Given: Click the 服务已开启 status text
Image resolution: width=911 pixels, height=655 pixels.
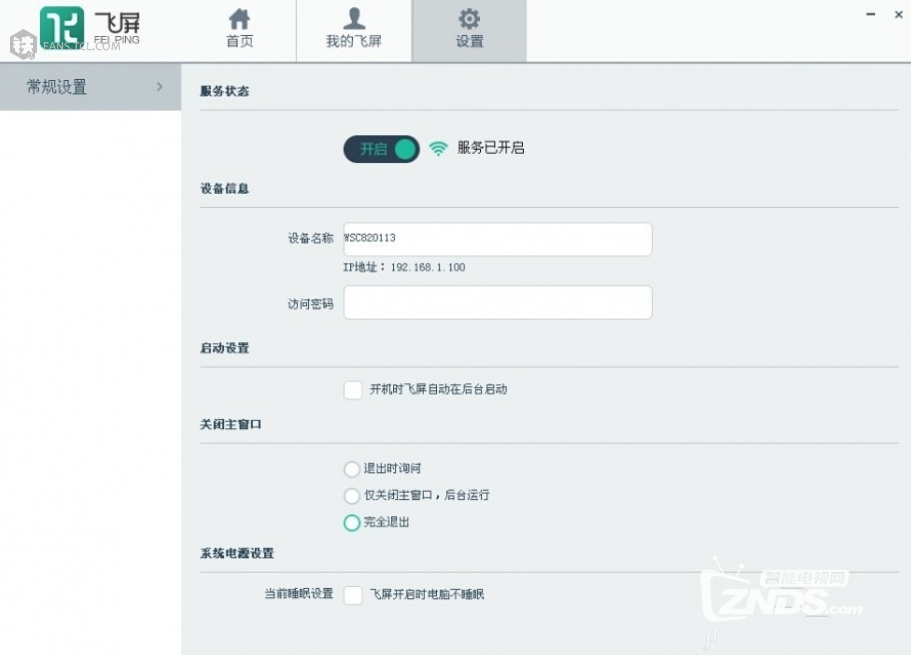Looking at the screenshot, I should coord(491,148).
